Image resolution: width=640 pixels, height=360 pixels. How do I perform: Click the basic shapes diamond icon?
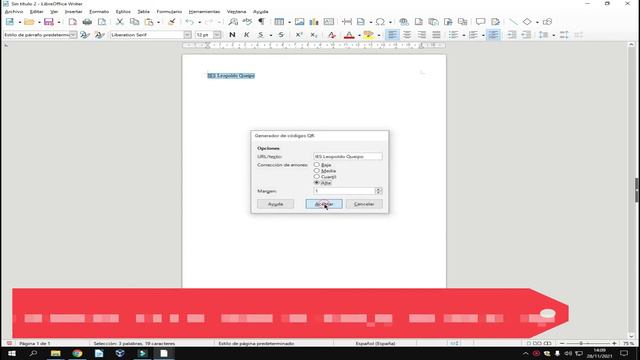(527, 22)
